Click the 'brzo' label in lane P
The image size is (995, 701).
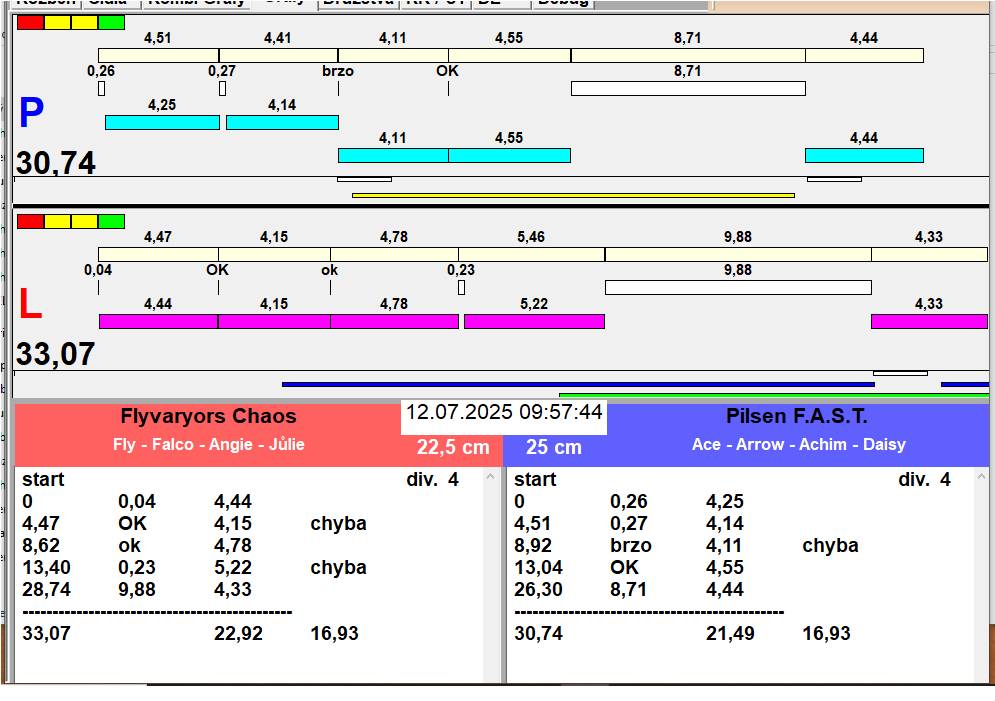pos(338,71)
